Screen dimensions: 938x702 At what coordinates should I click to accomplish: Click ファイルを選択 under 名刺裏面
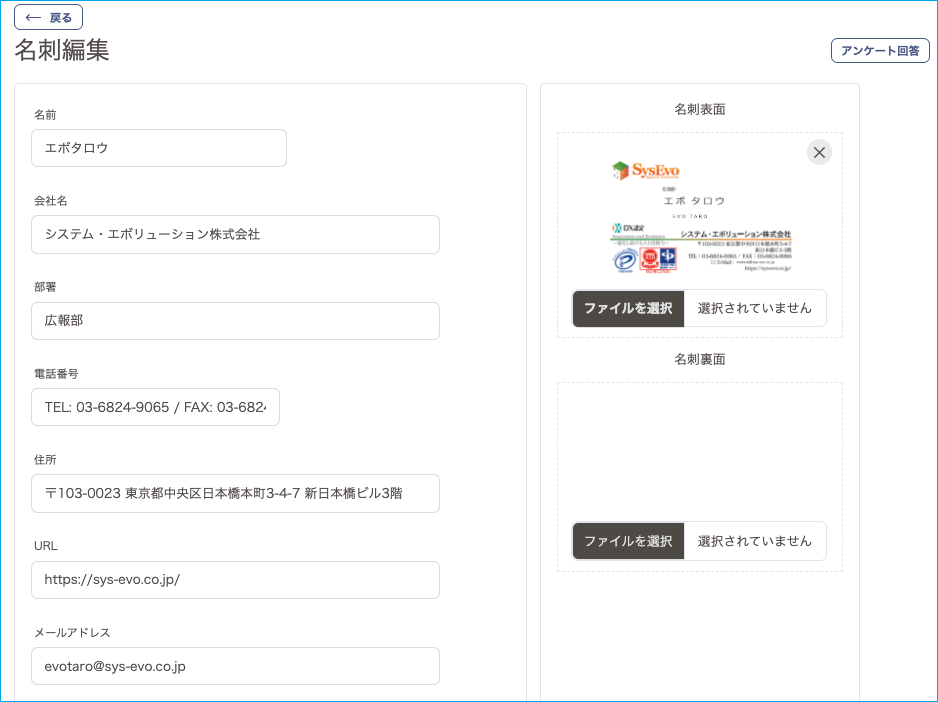tap(627, 540)
